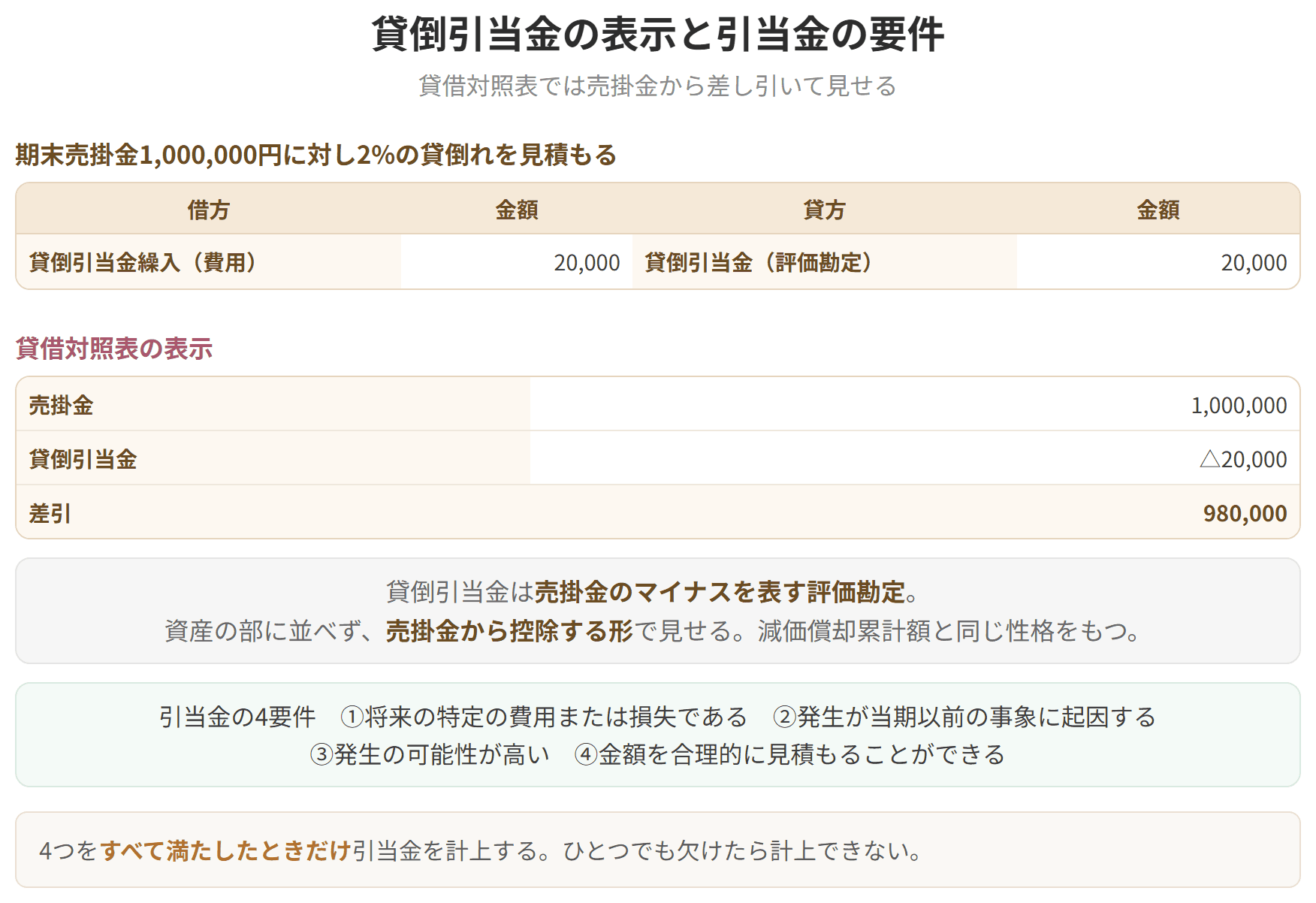The image size is (1316, 903).
Task: Click the value 1,000,000
Action: 1239,406
